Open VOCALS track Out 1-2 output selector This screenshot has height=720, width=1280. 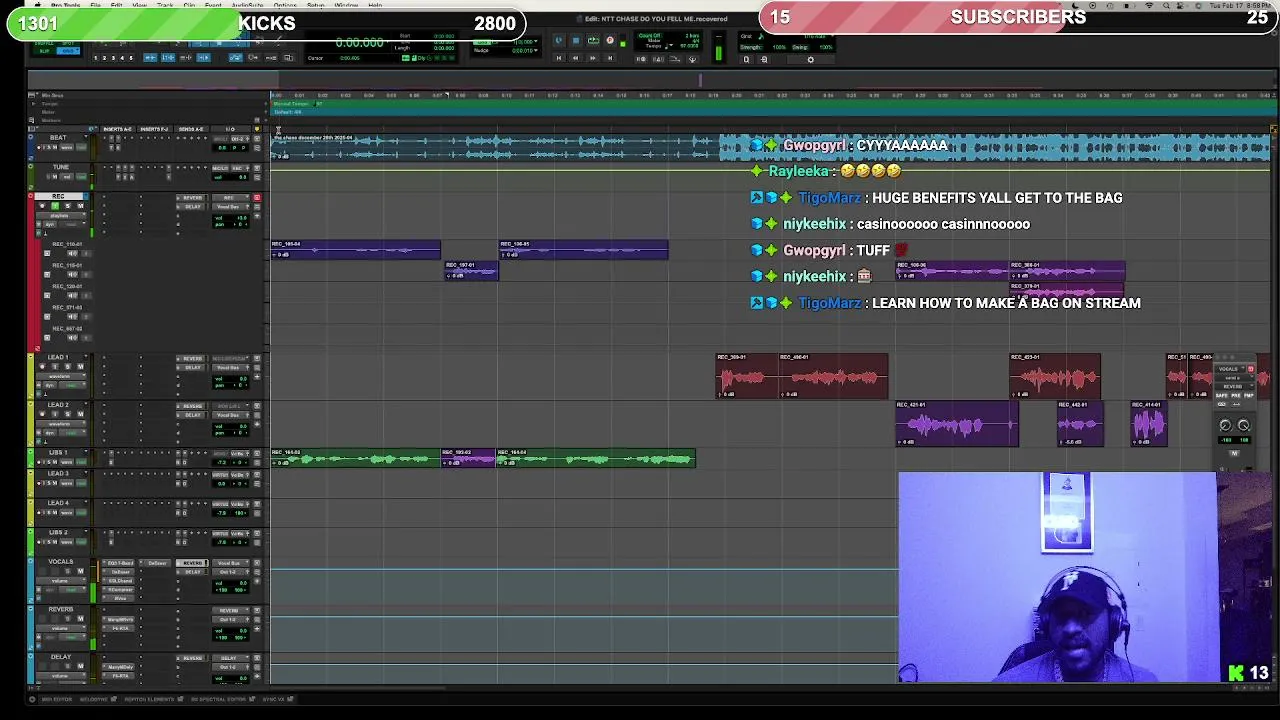pyautogui.click(x=229, y=572)
